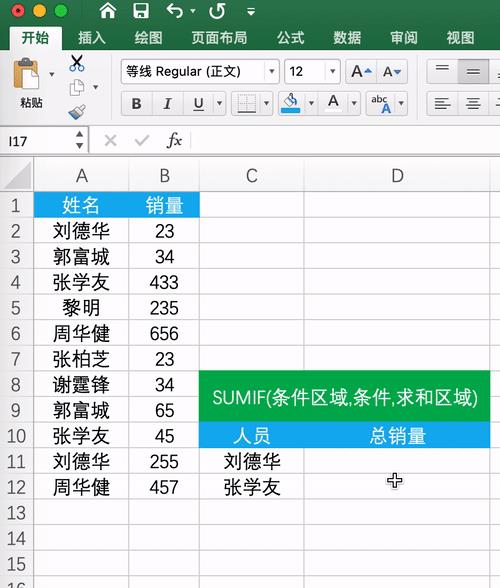This screenshot has height=588, width=500.
Task: Open the borders dropdown arrow
Action: pos(266,103)
